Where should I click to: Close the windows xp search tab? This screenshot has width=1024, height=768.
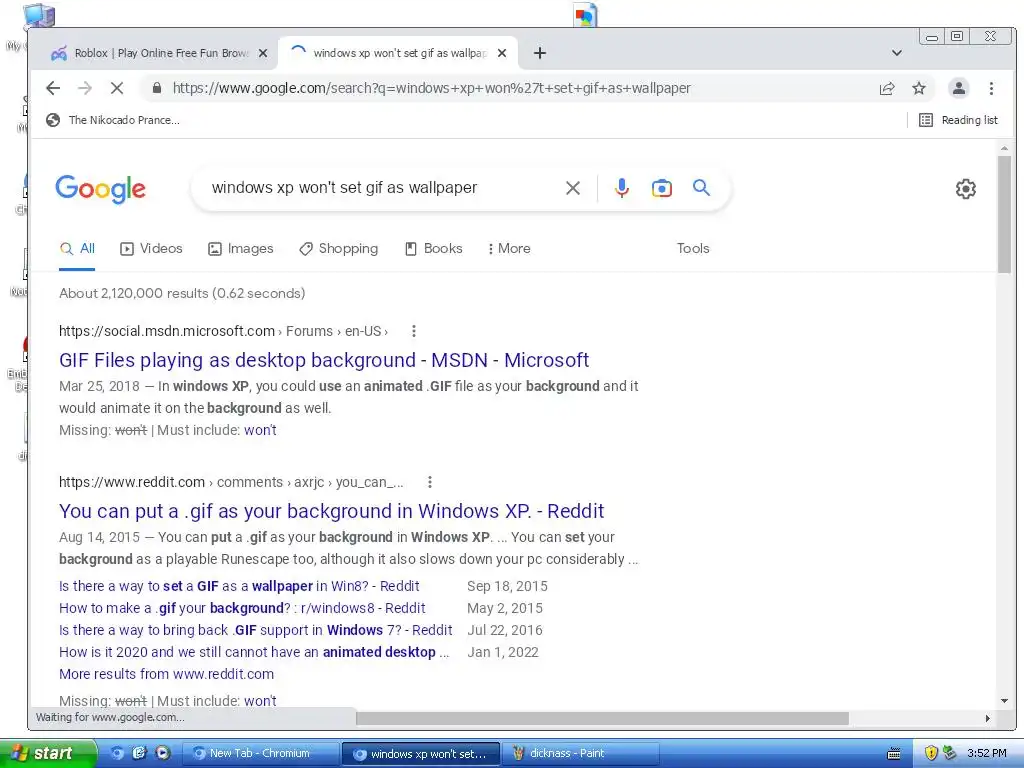click(502, 53)
